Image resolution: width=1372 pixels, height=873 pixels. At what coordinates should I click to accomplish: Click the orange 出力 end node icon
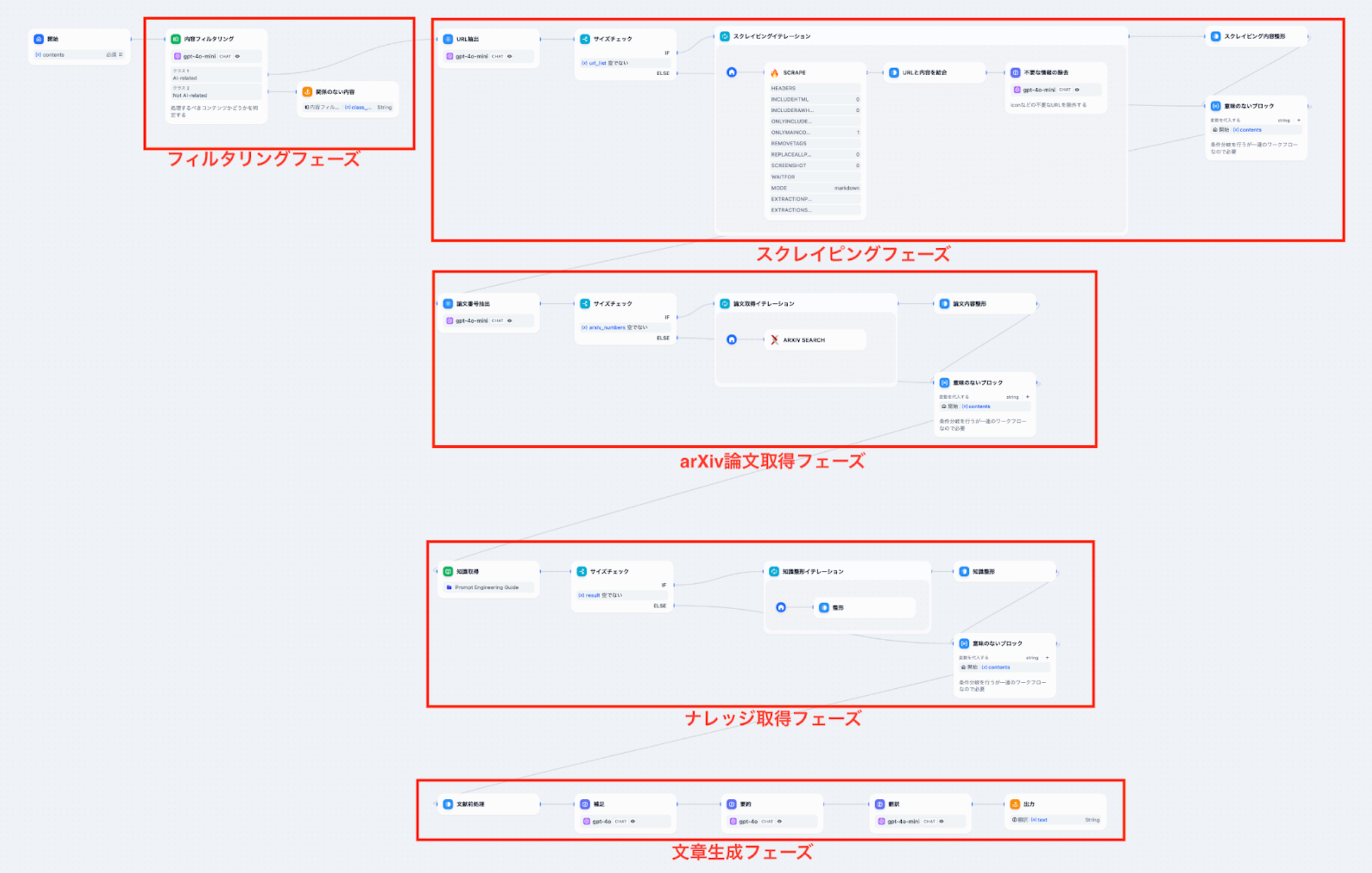pos(1015,804)
